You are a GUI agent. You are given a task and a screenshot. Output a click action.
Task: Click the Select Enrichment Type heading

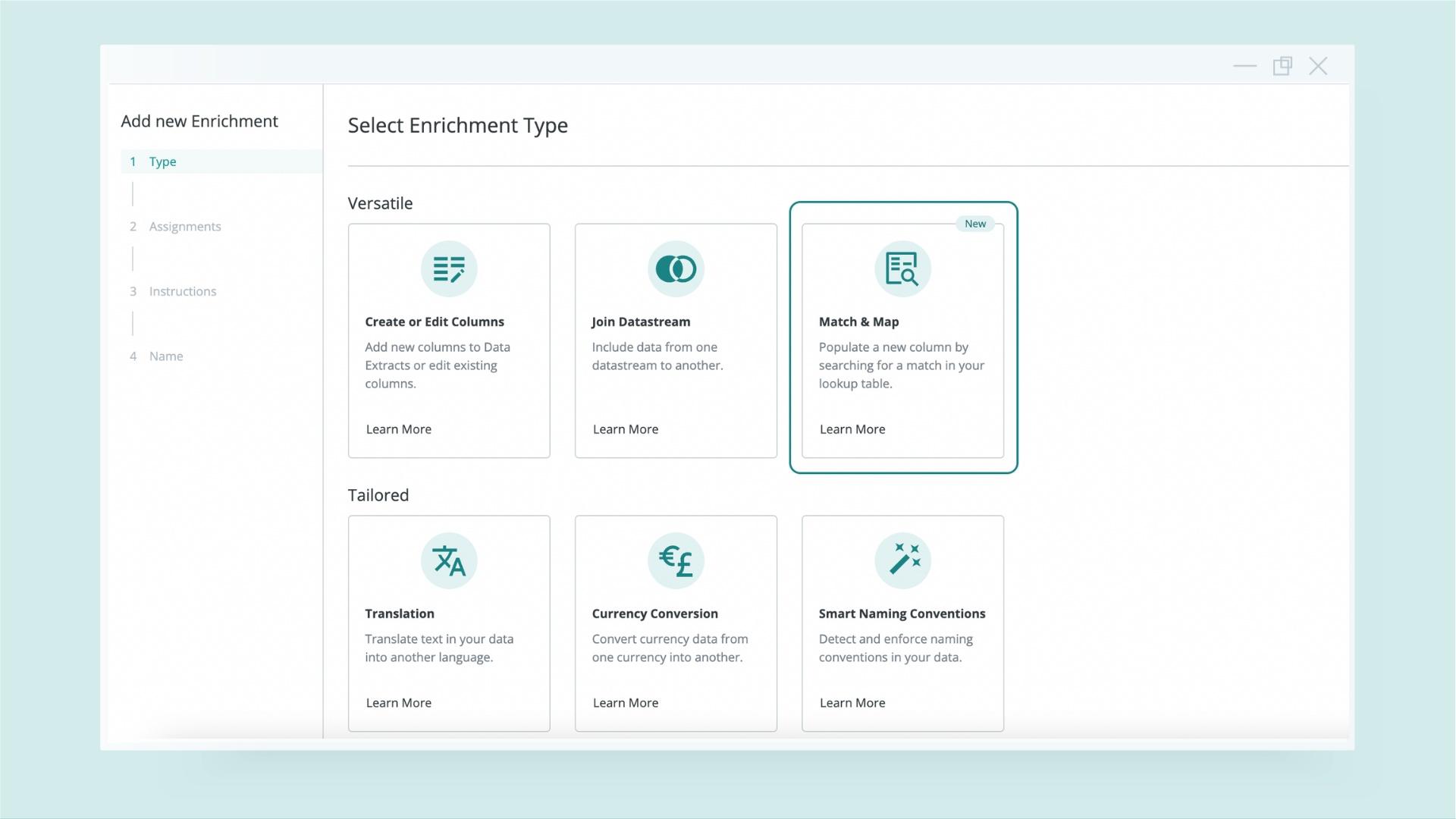coord(457,125)
